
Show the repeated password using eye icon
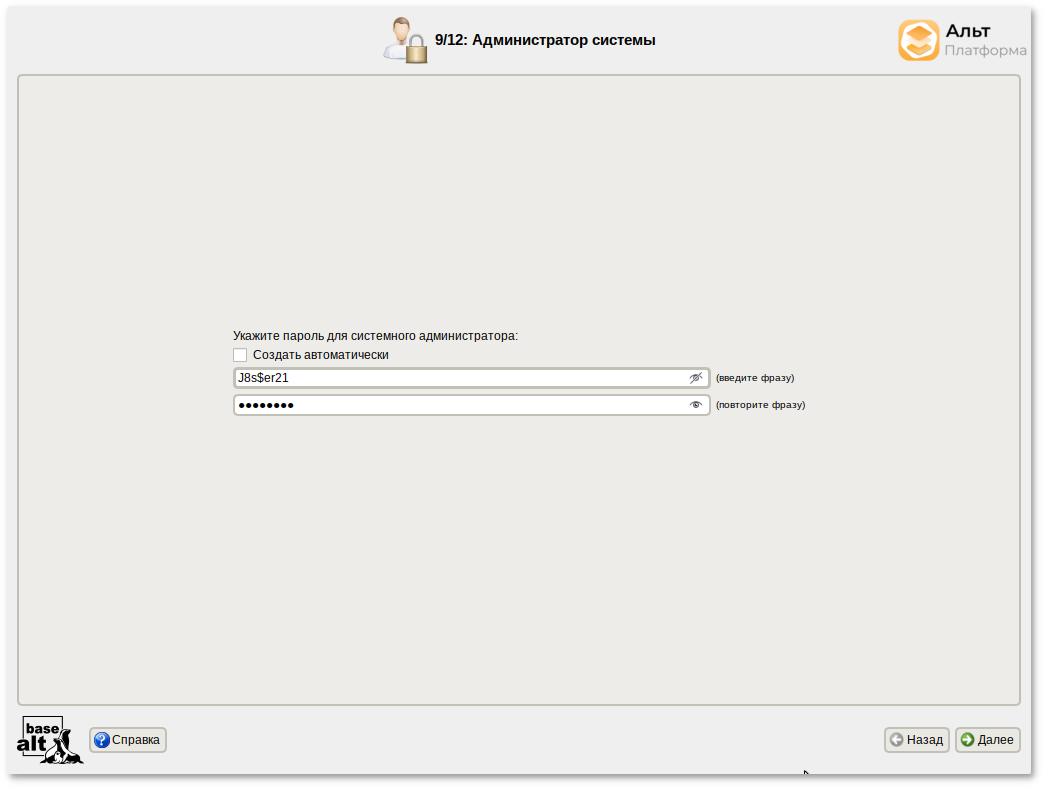pyautogui.click(x=696, y=405)
